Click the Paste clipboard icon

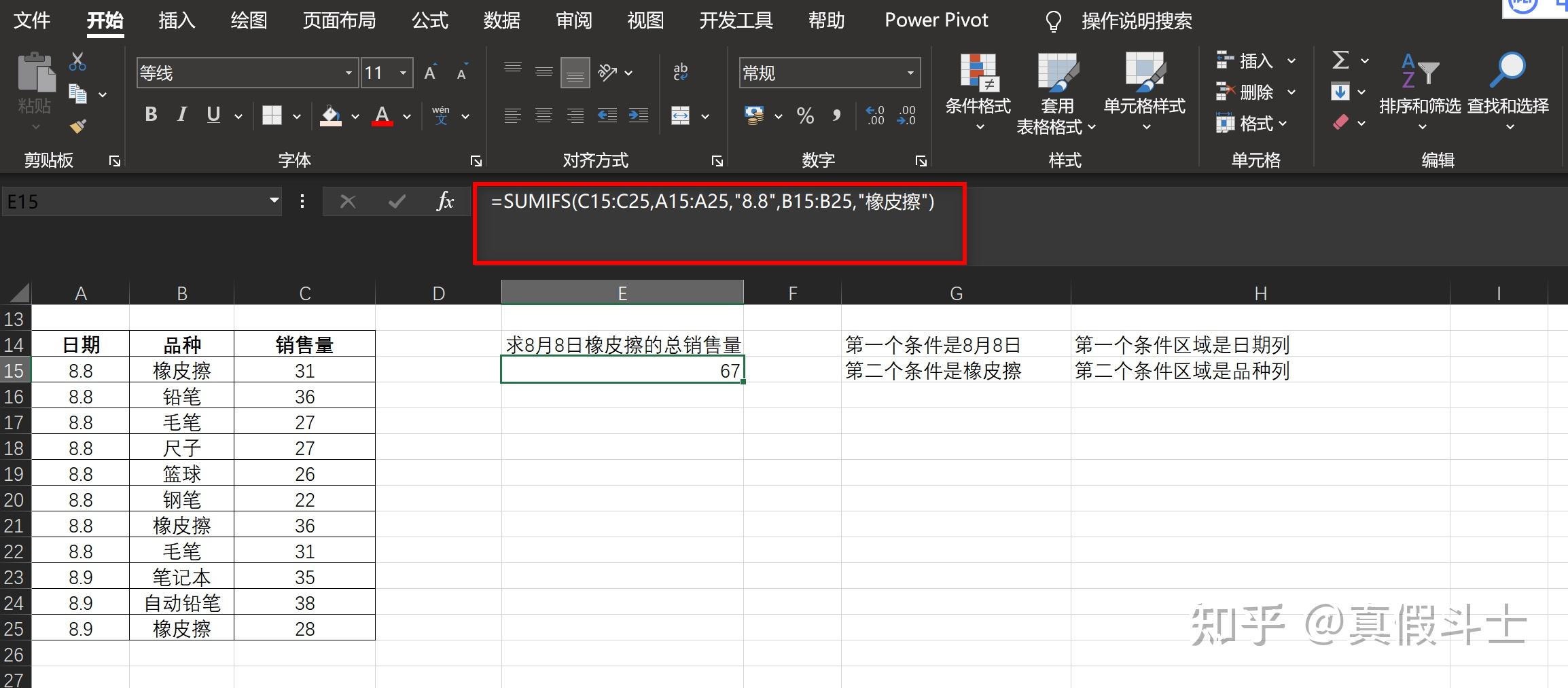pos(35,73)
